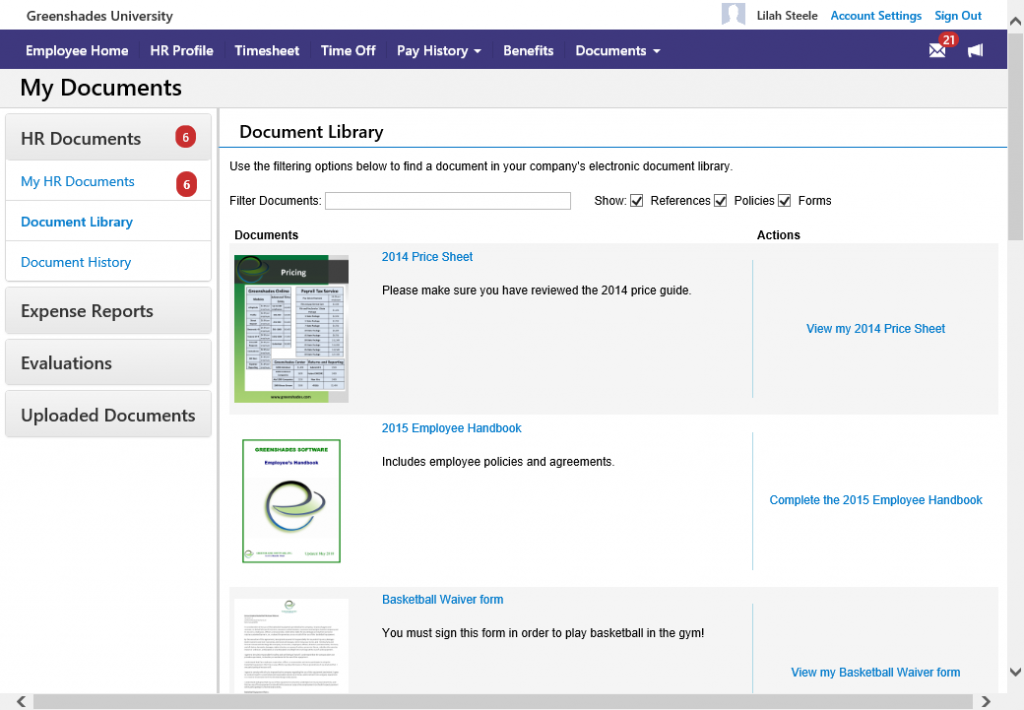Click Complete the 2015 Employee Handbook
1024x710 pixels.
tap(876, 500)
